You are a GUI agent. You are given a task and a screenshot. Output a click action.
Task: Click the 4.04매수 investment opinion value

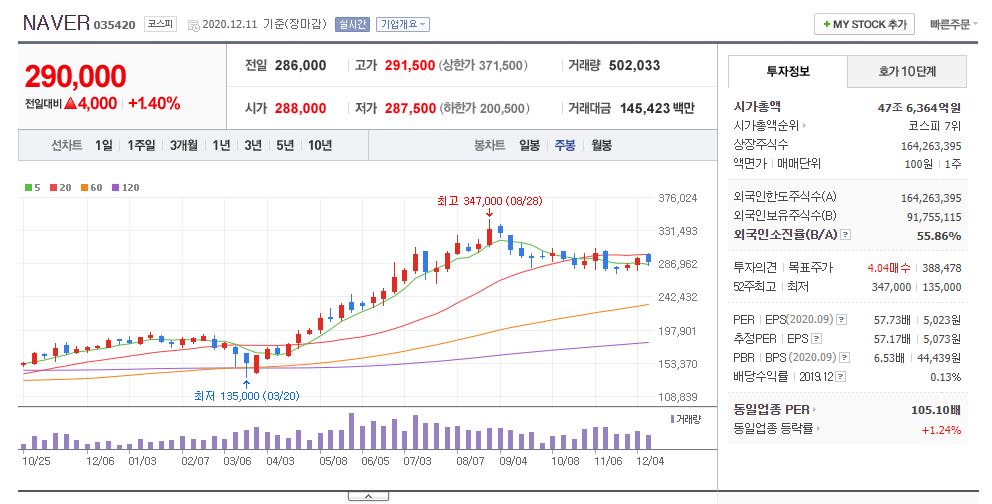click(x=890, y=268)
